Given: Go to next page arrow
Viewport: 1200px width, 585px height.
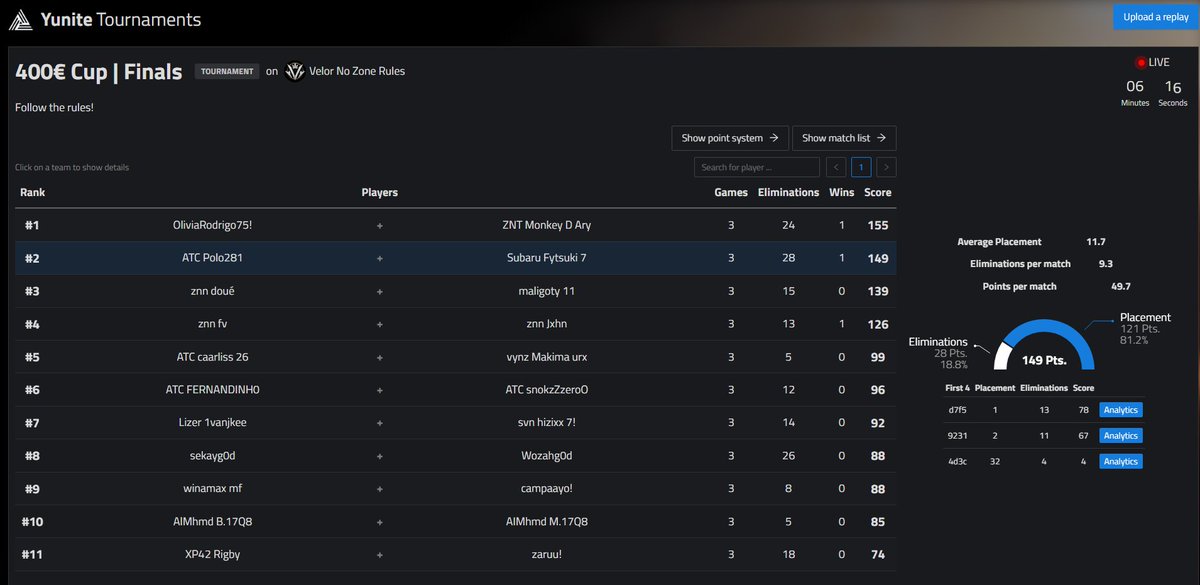Looking at the screenshot, I should point(886,167).
